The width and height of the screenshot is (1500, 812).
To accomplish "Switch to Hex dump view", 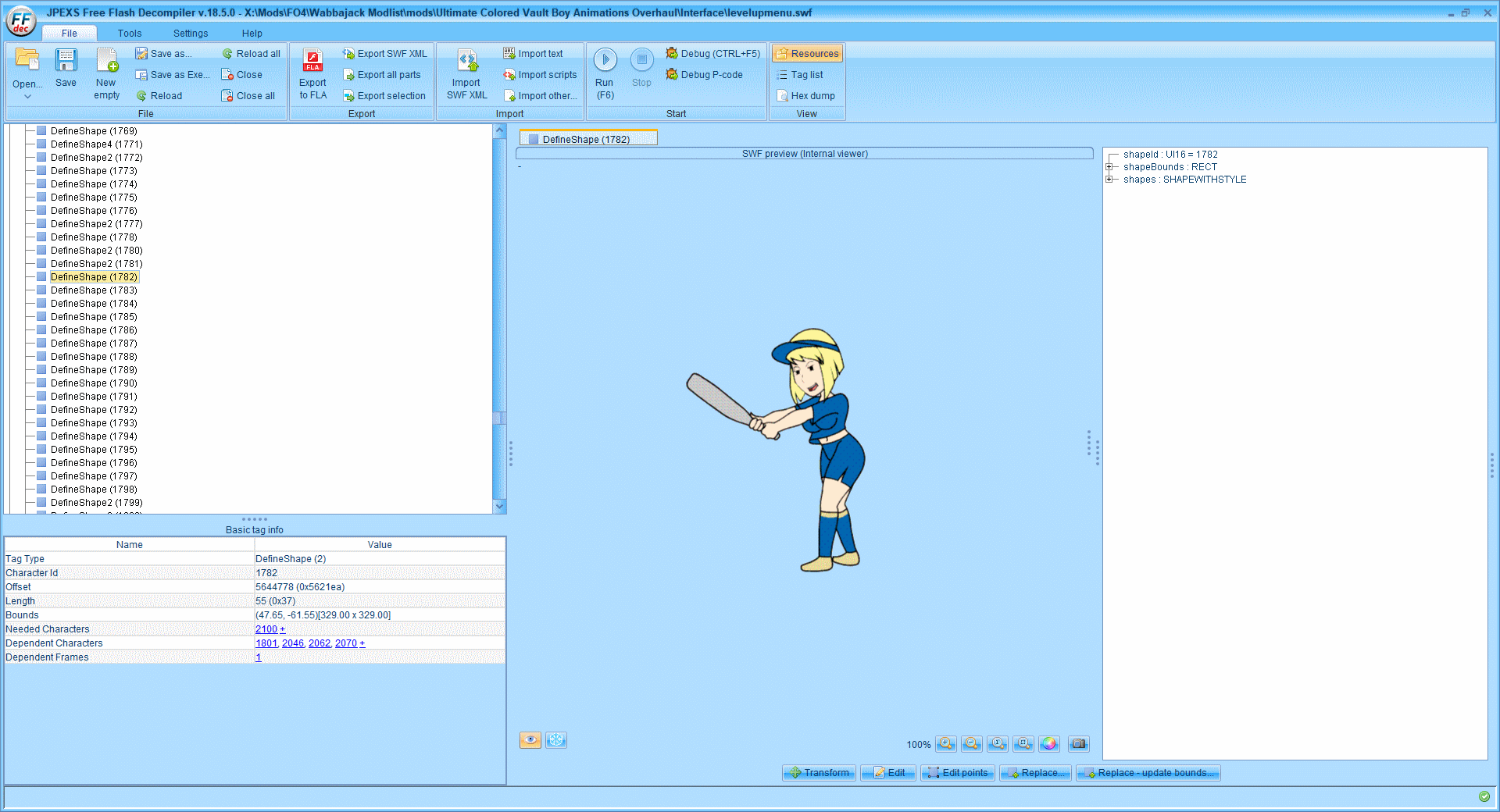I will pyautogui.click(x=805, y=96).
